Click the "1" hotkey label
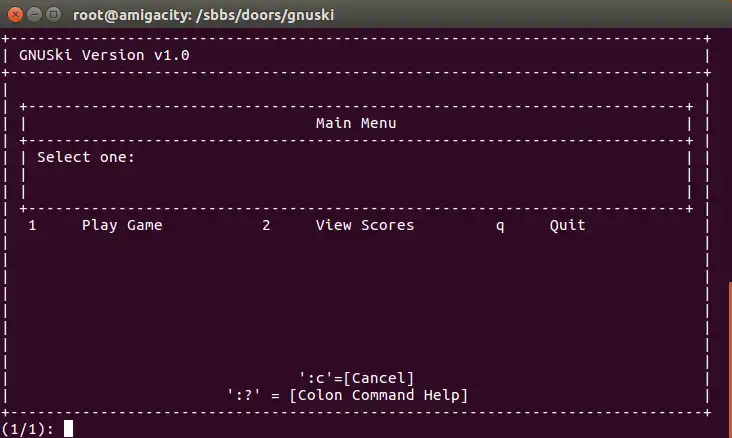 (x=32, y=226)
